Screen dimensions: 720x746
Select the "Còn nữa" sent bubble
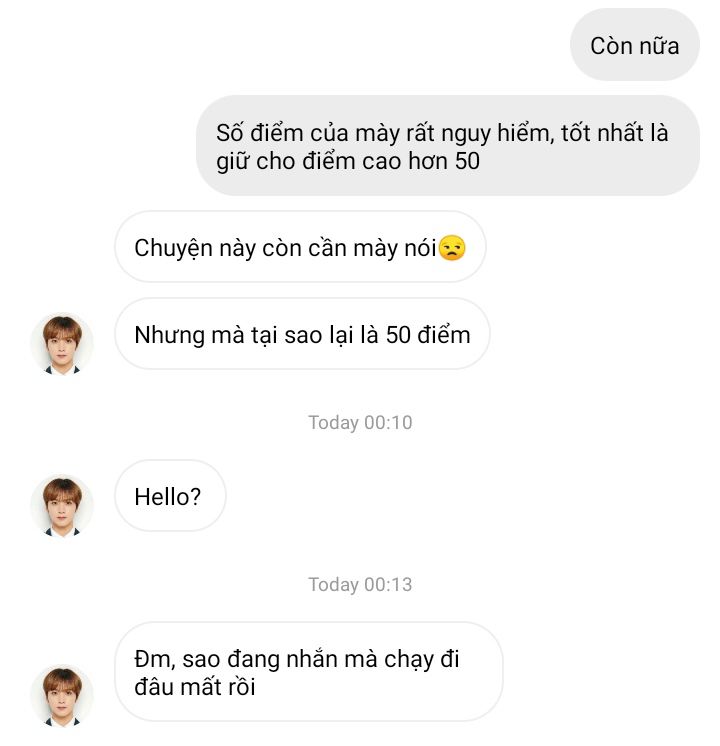pyautogui.click(x=634, y=45)
